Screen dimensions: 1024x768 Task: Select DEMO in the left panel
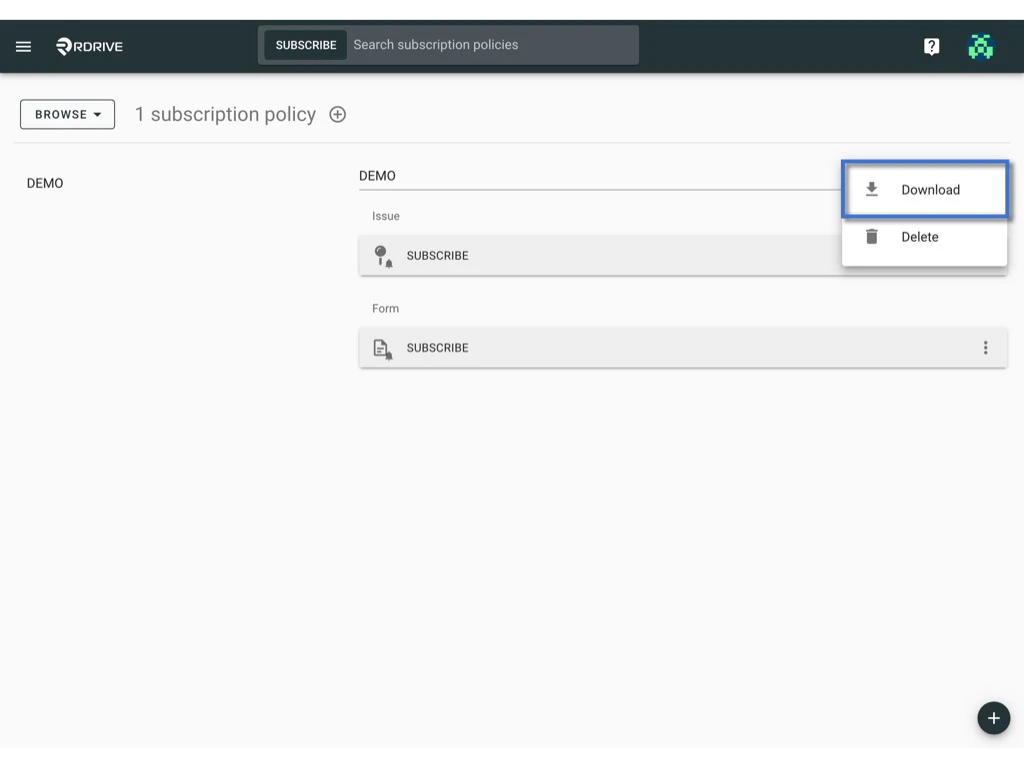[x=45, y=183]
